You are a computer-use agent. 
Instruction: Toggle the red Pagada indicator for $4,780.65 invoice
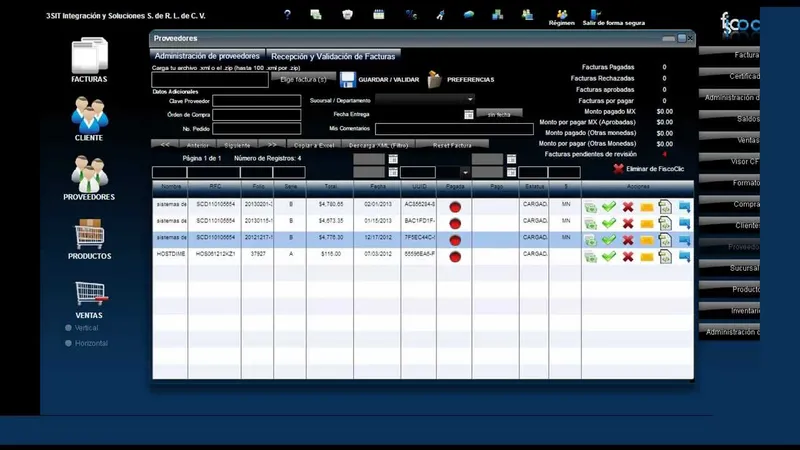pos(455,207)
